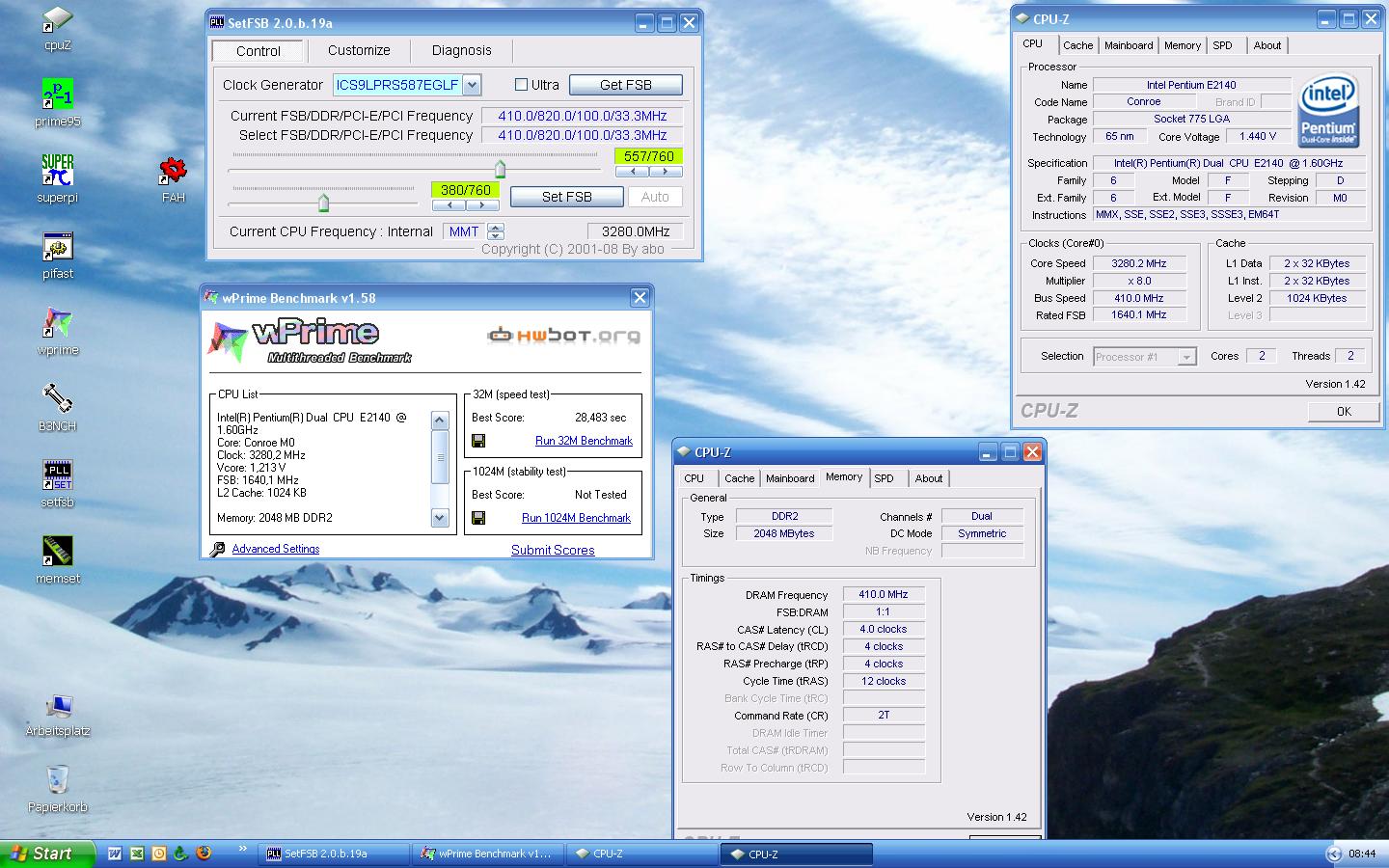The height and width of the screenshot is (868, 1389).
Task: Click CPU List scrollbar up arrow
Action: click(x=440, y=420)
